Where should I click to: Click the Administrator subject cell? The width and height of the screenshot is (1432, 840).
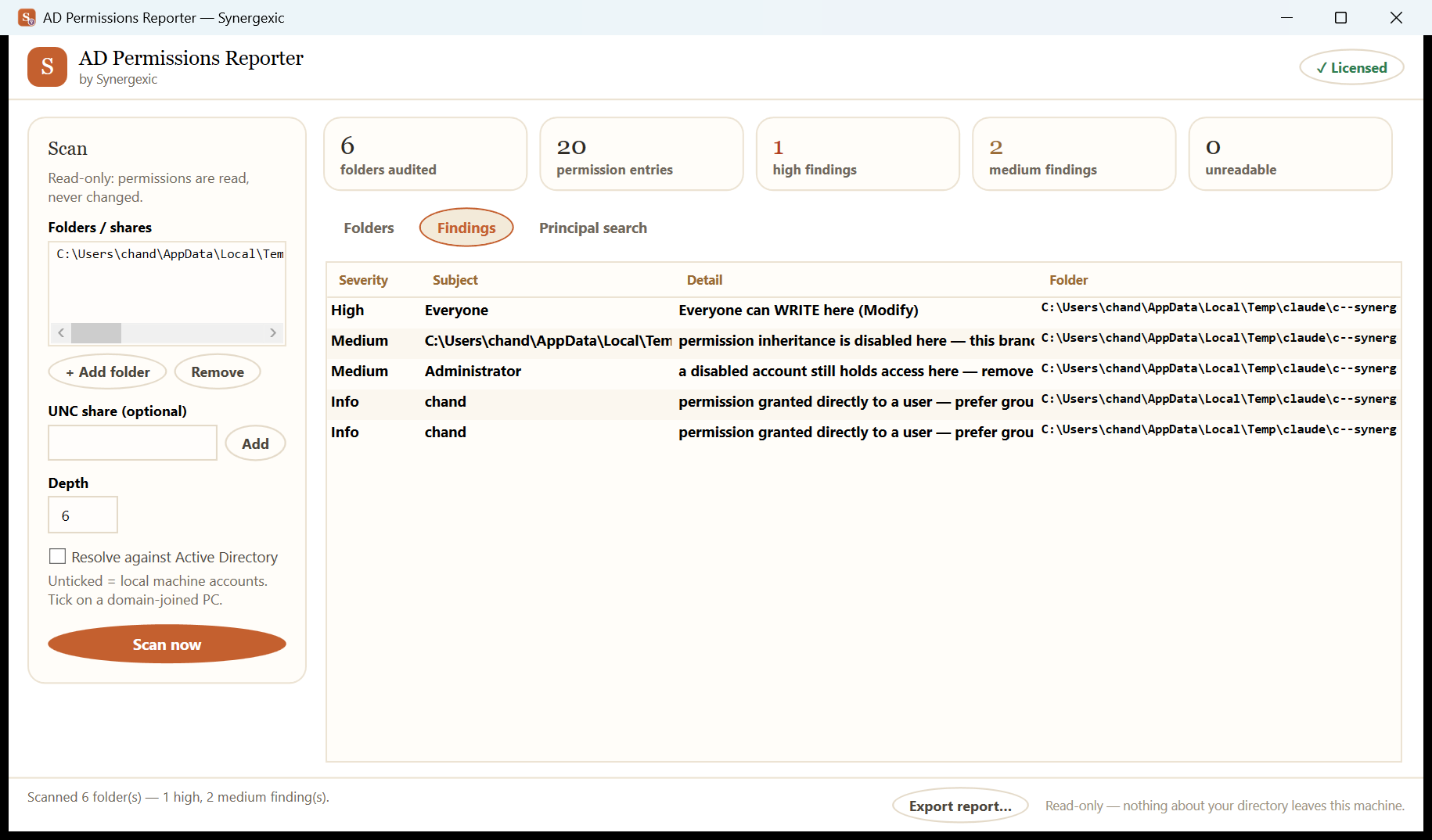pyautogui.click(x=473, y=372)
